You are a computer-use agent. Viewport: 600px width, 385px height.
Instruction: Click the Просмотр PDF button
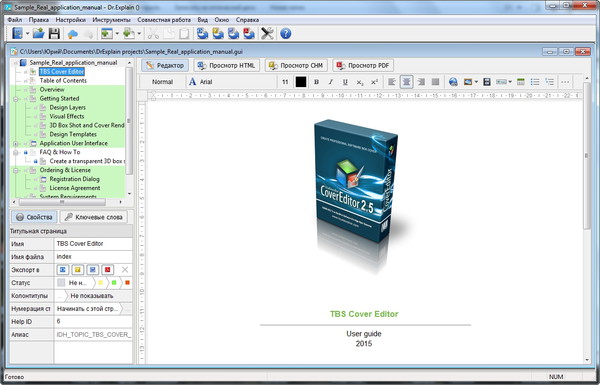363,65
